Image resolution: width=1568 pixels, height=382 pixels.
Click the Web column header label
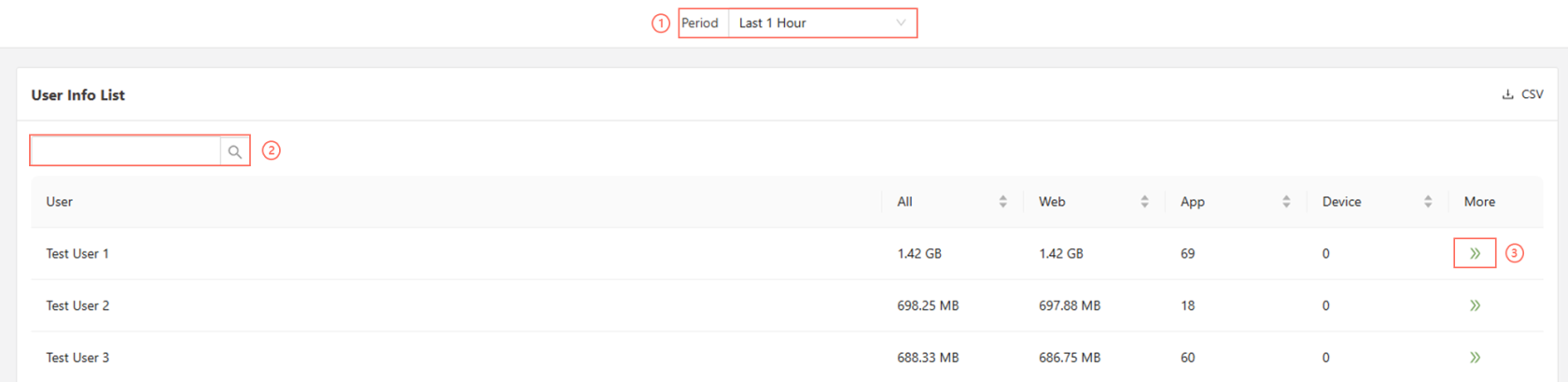(x=1052, y=202)
